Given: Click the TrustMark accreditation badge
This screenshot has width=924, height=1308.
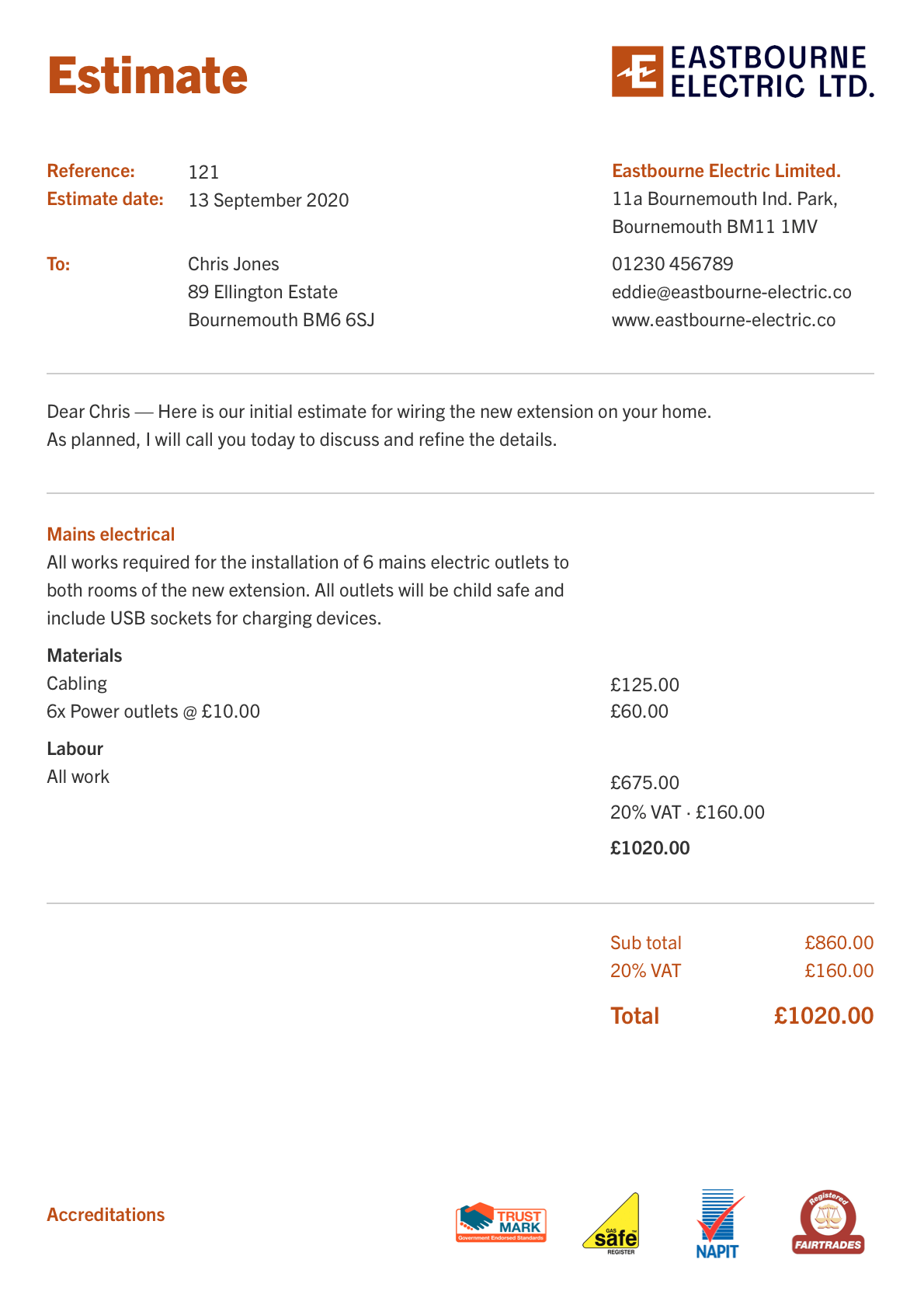Looking at the screenshot, I should tap(501, 1223).
